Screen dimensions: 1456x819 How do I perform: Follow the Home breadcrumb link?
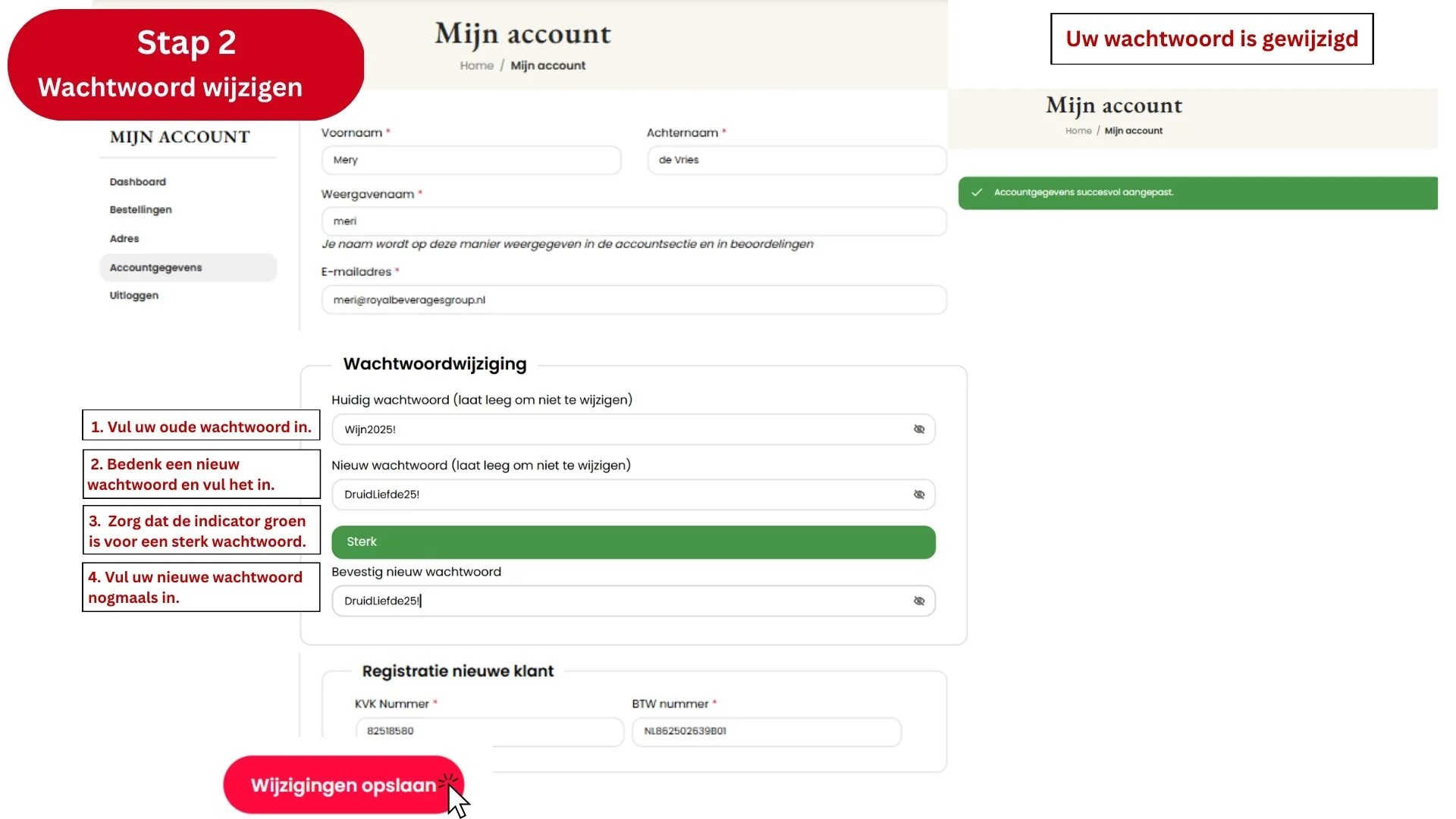point(476,66)
